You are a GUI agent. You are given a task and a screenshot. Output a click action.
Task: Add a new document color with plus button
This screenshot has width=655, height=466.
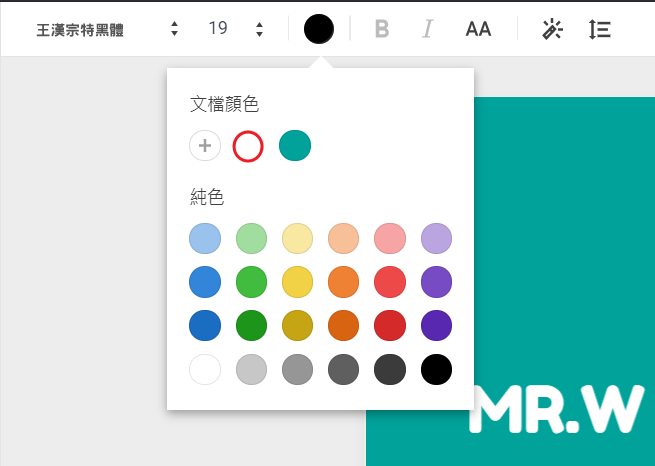[205, 146]
